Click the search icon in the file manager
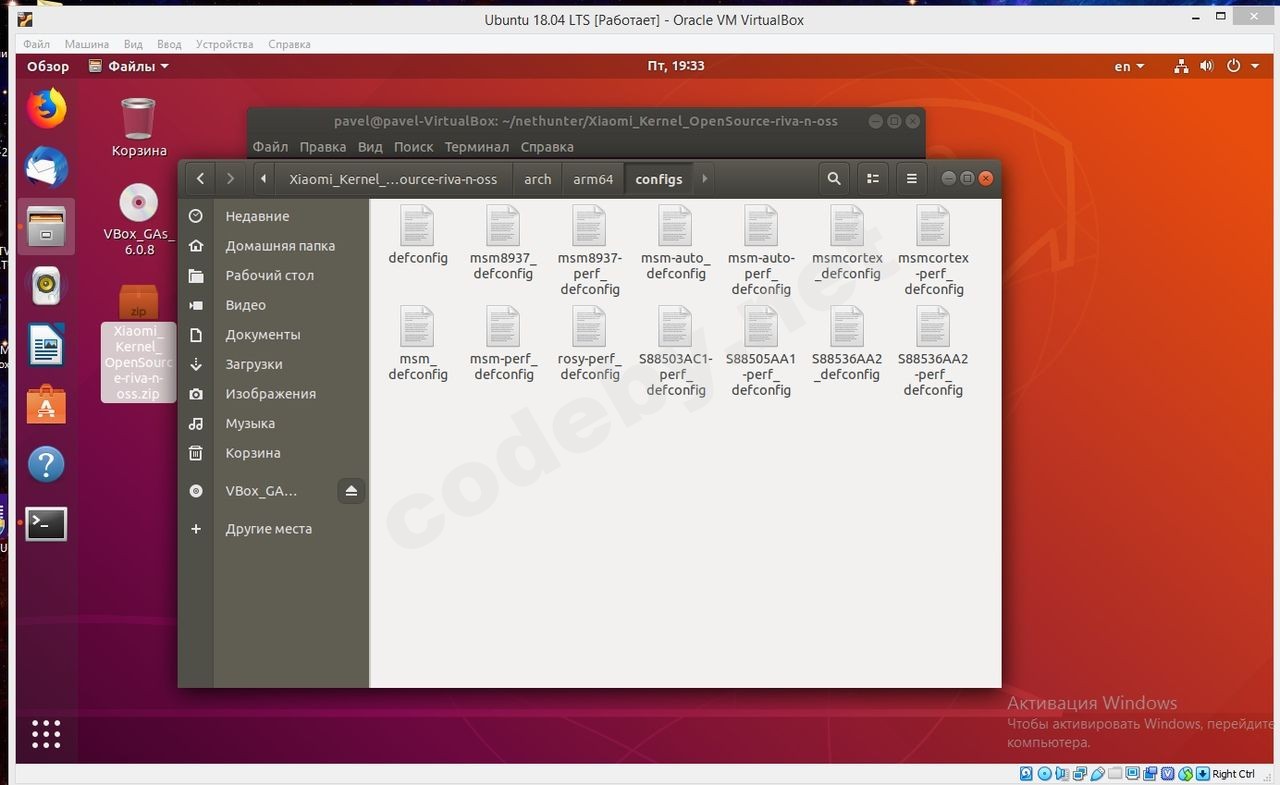The image size is (1280, 785). click(x=833, y=179)
